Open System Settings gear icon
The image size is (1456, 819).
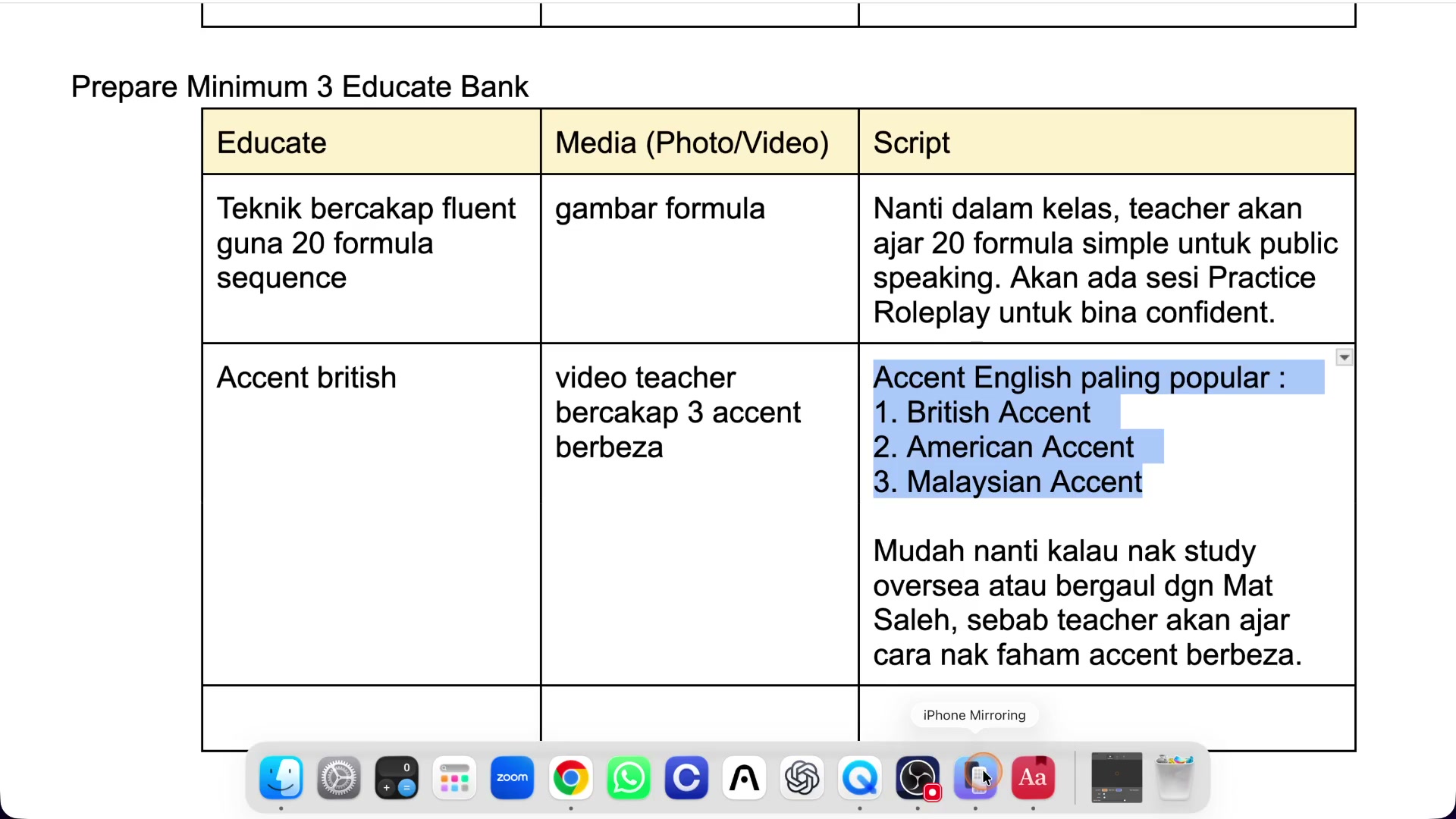(338, 777)
